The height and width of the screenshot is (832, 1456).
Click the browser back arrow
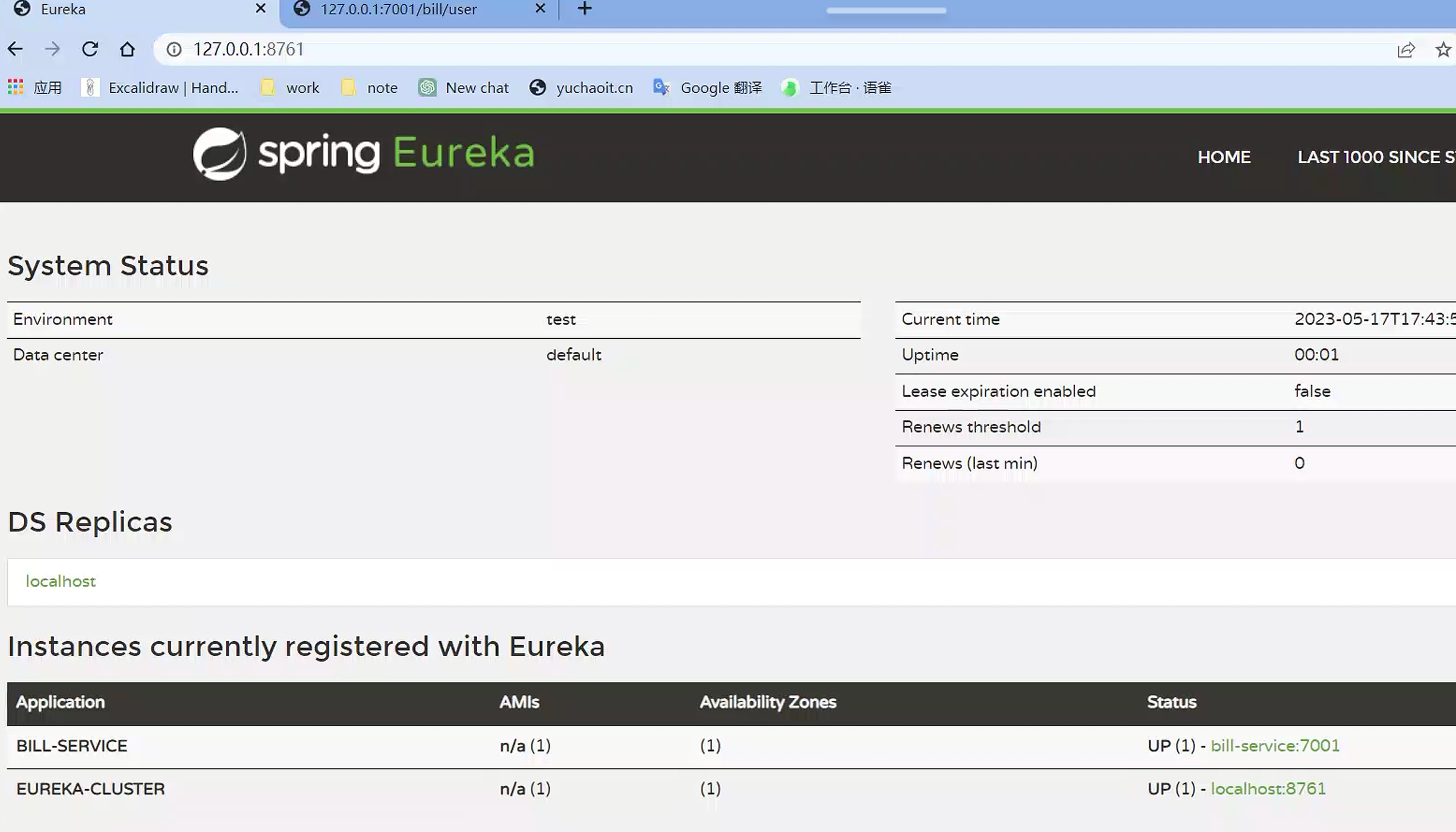coord(15,49)
